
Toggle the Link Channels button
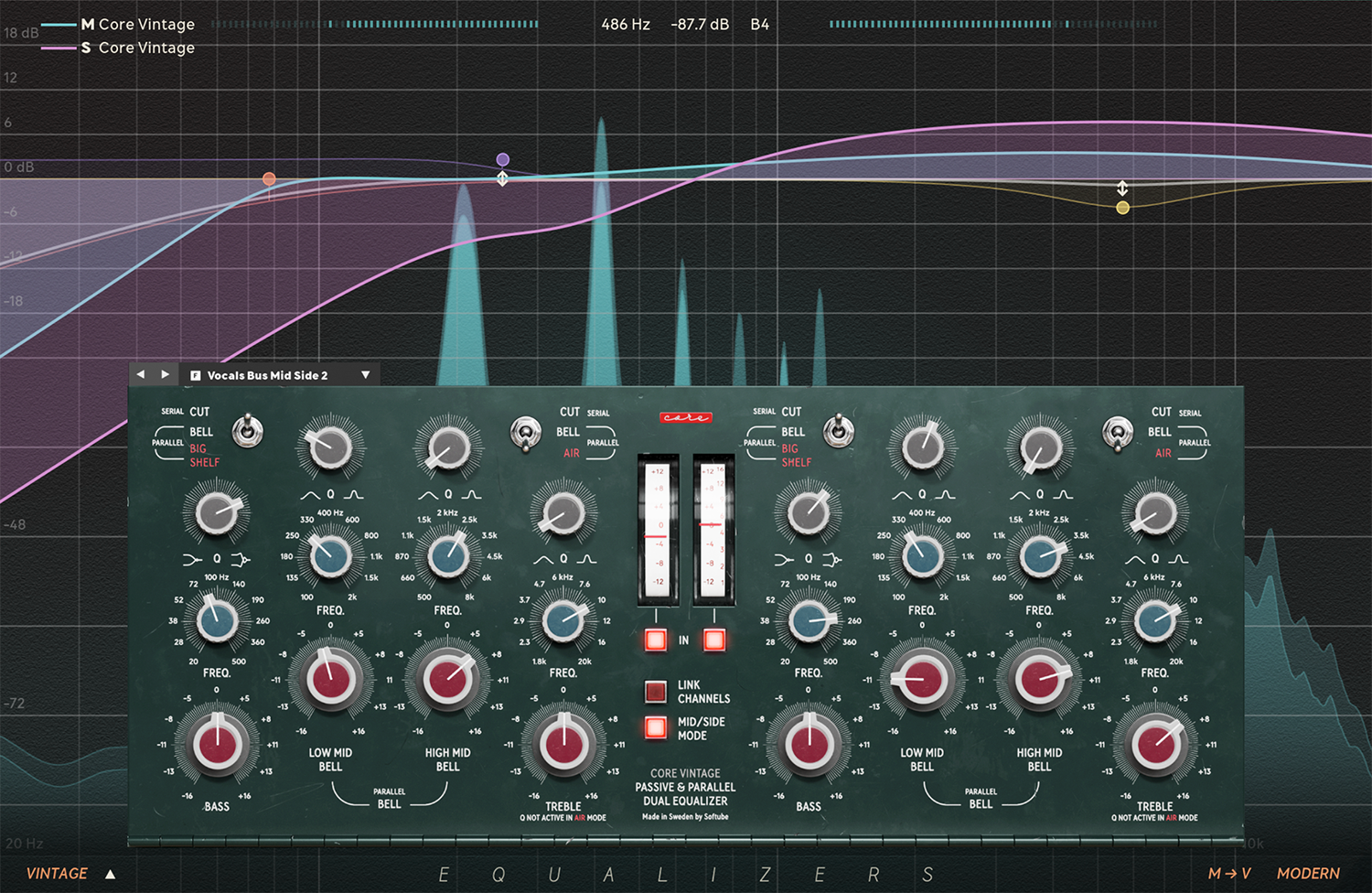(655, 691)
